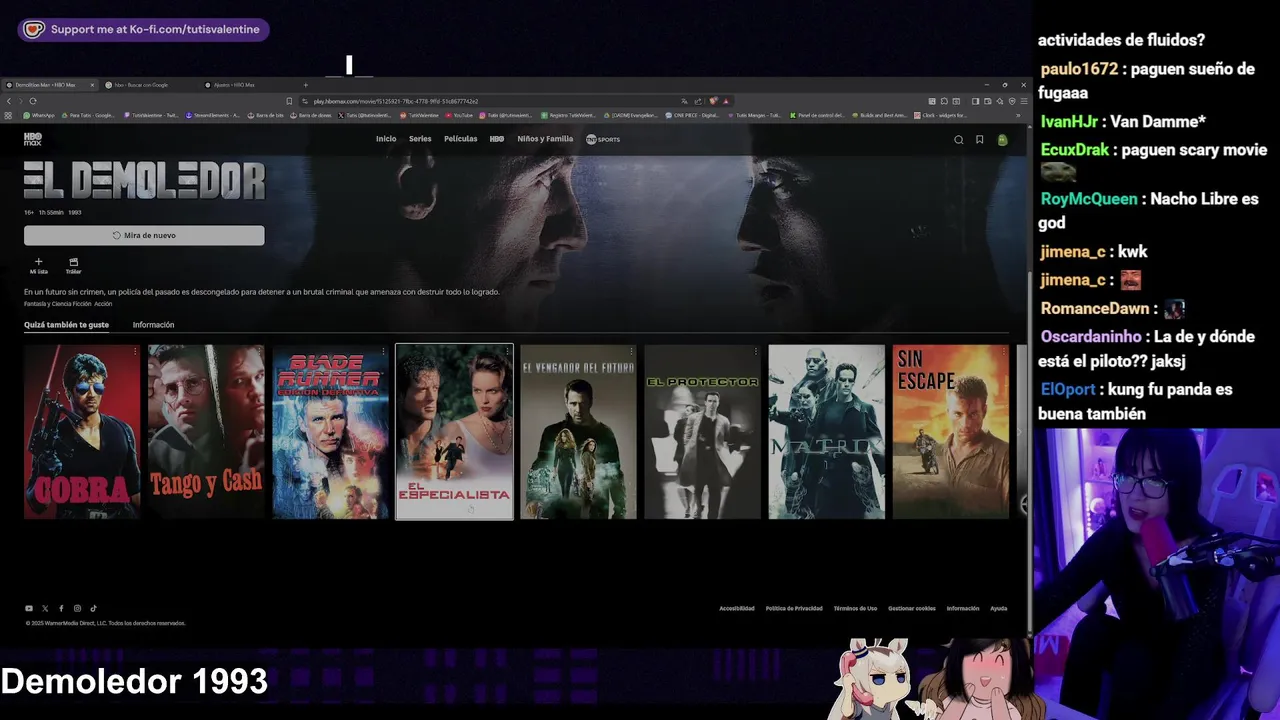Open HBO Max YouTube footer icon
The height and width of the screenshot is (720, 1280).
point(29,608)
